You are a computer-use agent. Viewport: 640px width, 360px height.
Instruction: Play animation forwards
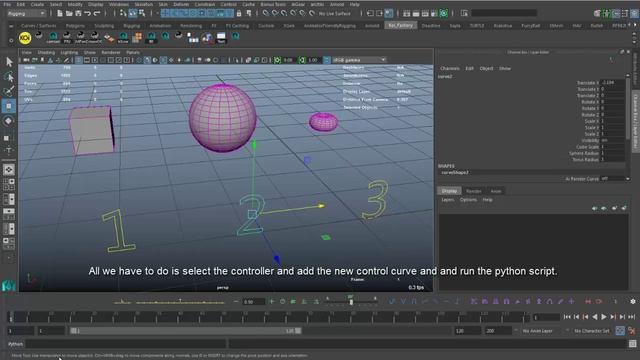coord(604,317)
